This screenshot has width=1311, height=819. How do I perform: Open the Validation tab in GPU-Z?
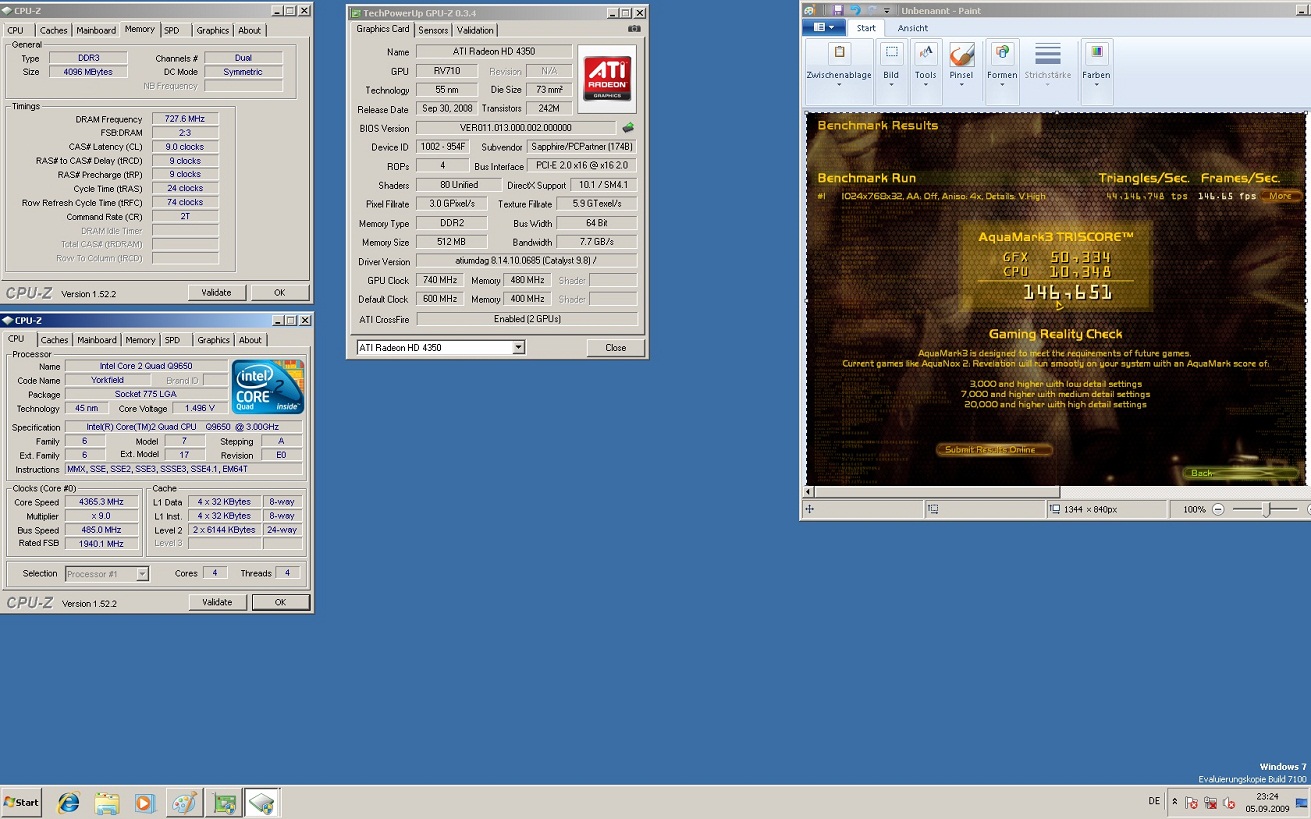click(x=475, y=30)
